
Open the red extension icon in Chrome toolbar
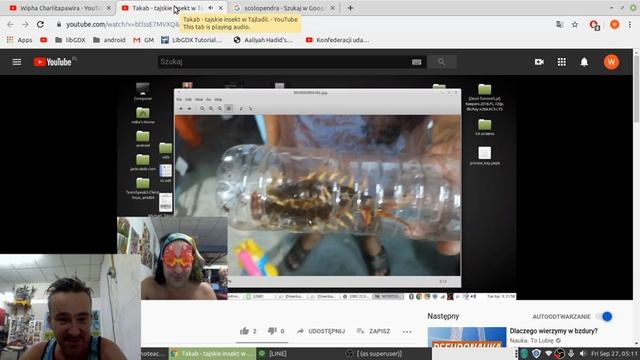pyautogui.click(x=594, y=25)
